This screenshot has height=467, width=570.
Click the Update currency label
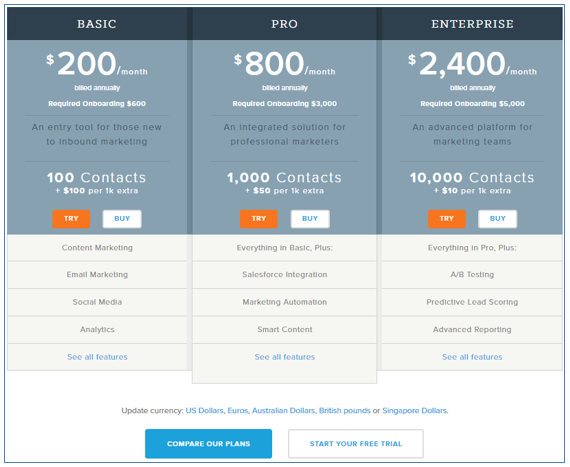[152, 411]
